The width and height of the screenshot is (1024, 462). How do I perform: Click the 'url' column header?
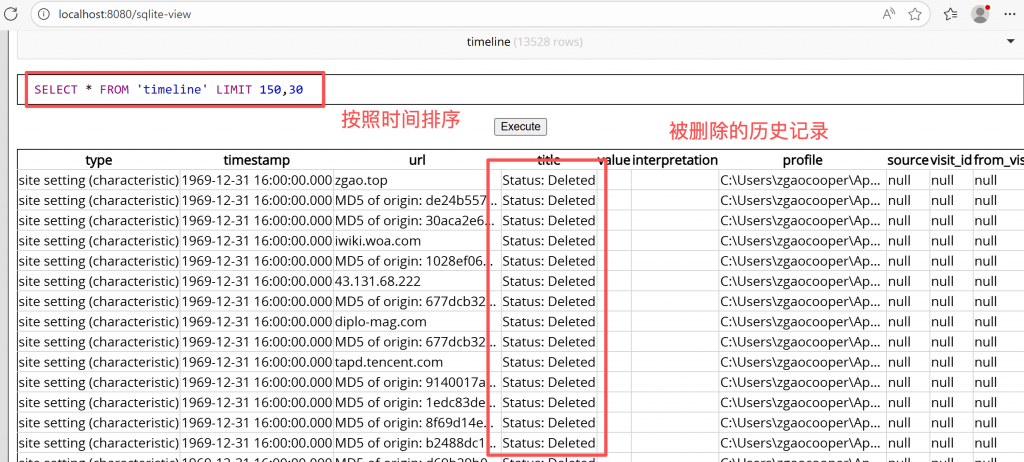tap(417, 160)
